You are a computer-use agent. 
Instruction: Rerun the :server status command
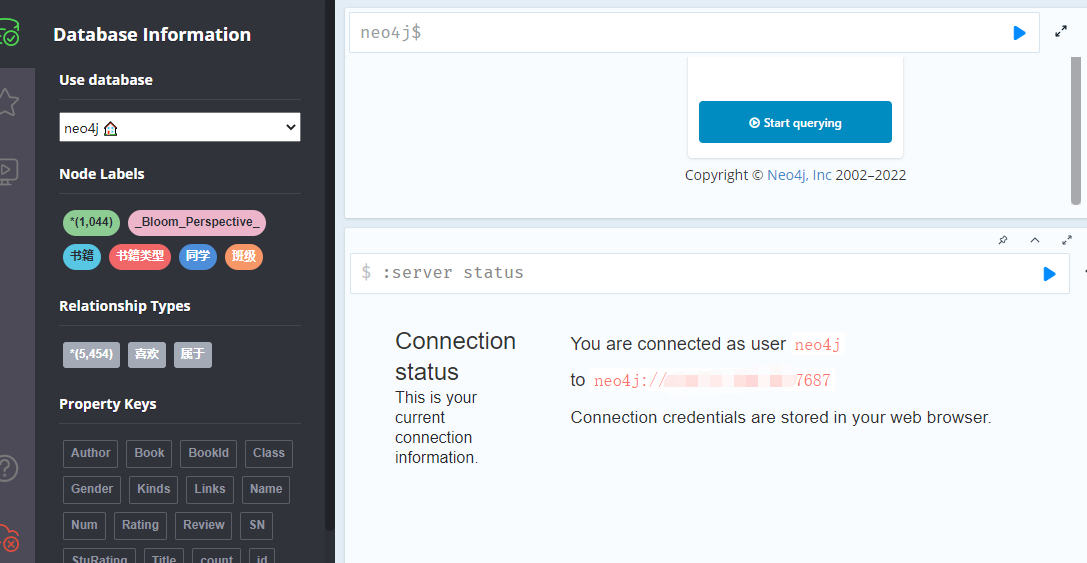(1050, 274)
